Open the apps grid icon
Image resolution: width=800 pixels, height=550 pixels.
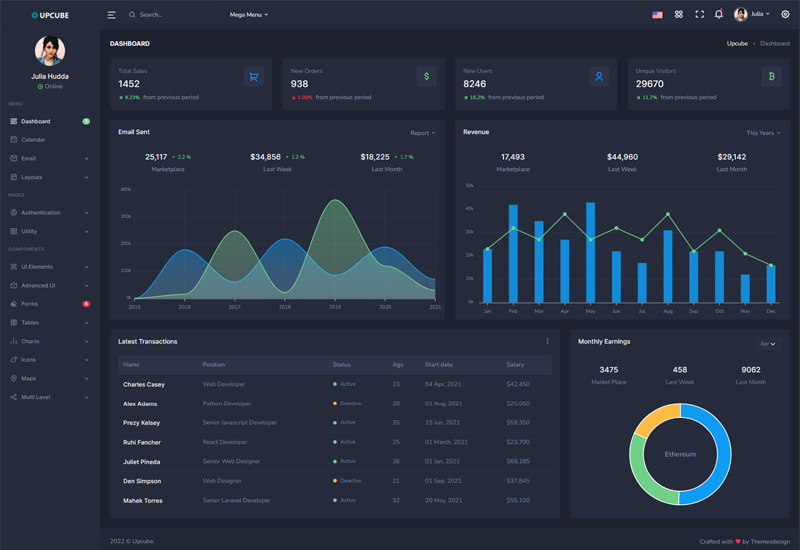pyautogui.click(x=678, y=15)
